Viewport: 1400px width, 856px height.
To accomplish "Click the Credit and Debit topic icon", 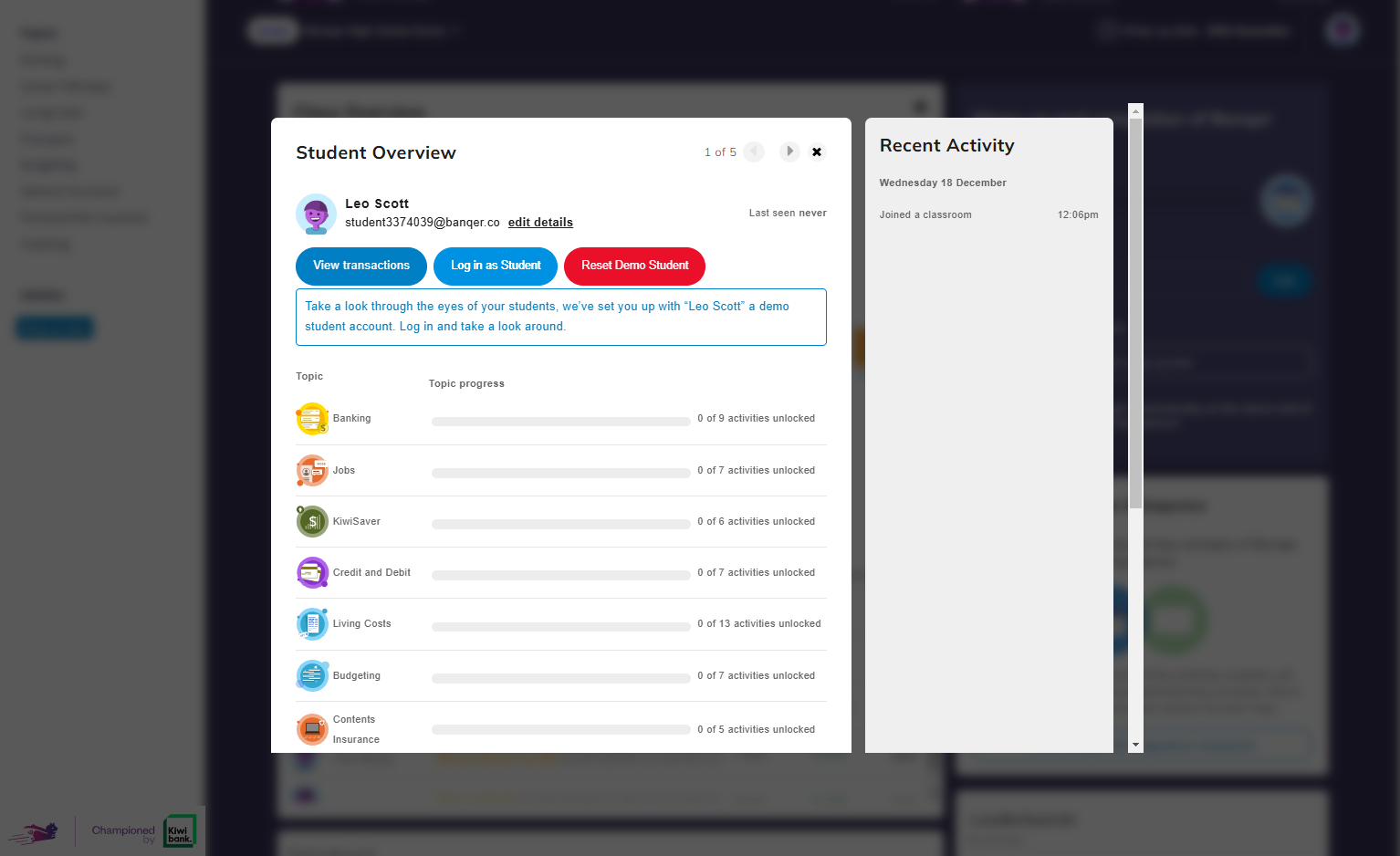I will 312,573.
